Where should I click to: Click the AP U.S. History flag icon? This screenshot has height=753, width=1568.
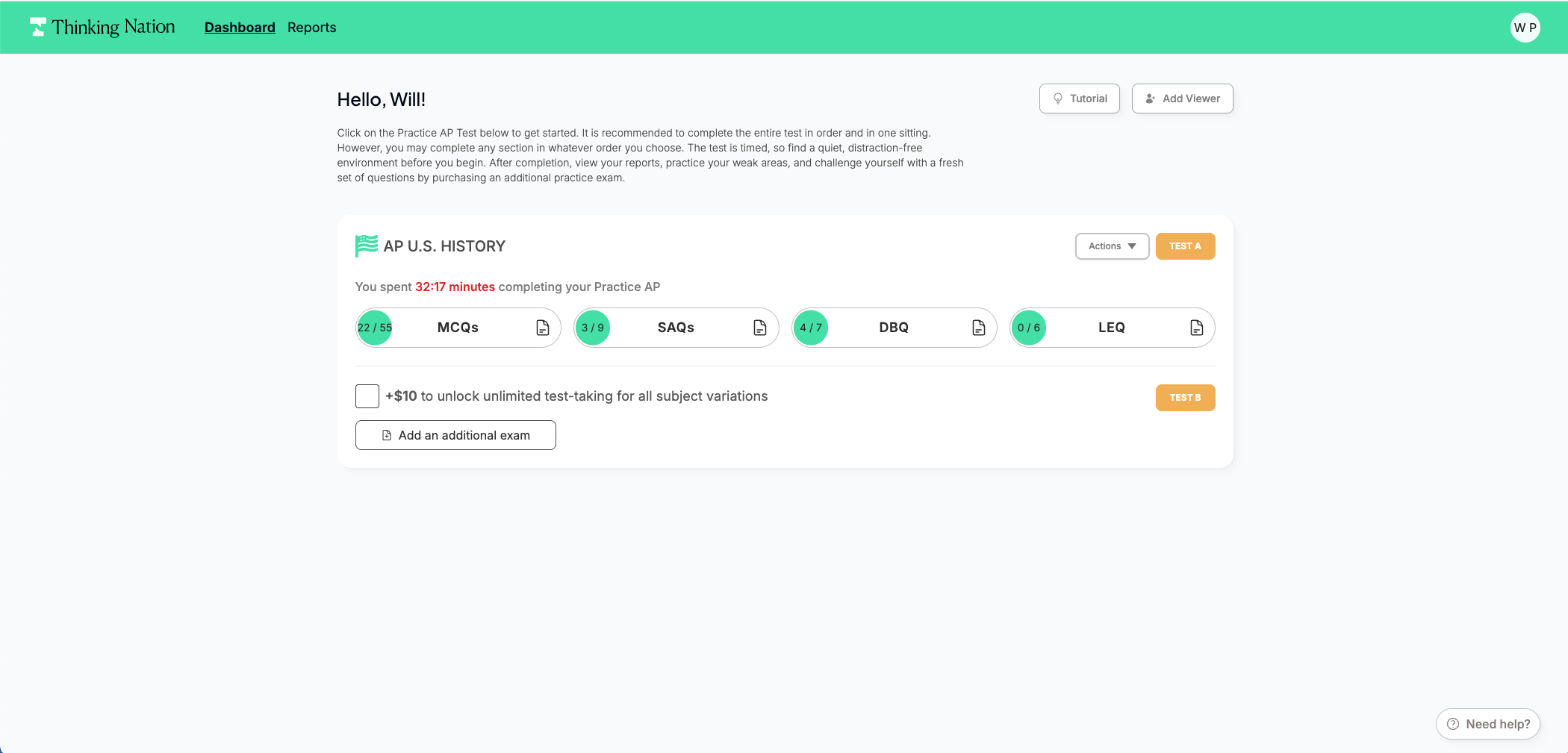click(366, 246)
